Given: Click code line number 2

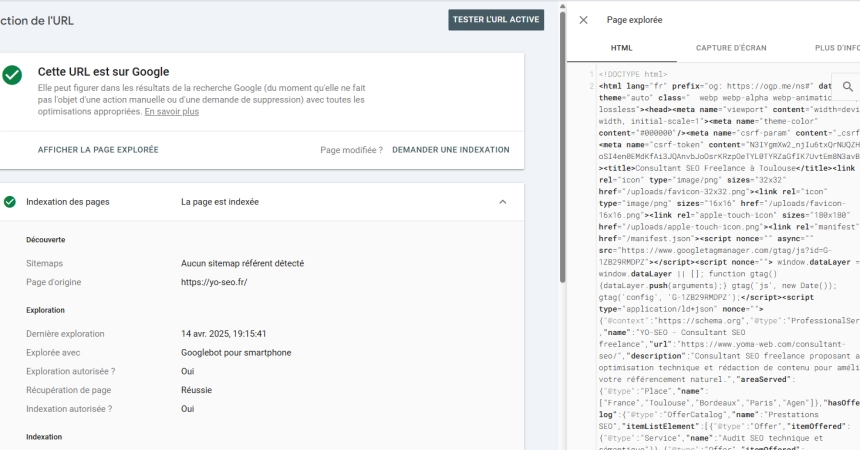Looking at the screenshot, I should coord(592,86).
